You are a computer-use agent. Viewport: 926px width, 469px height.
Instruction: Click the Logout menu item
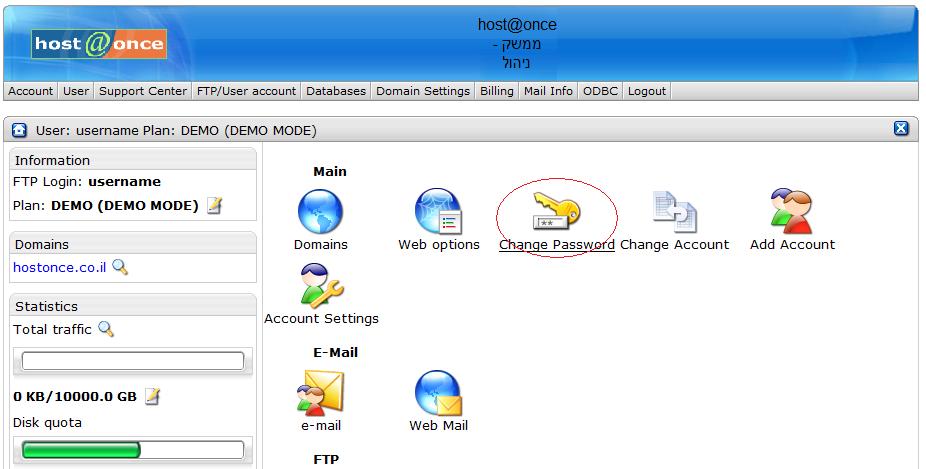[646, 91]
